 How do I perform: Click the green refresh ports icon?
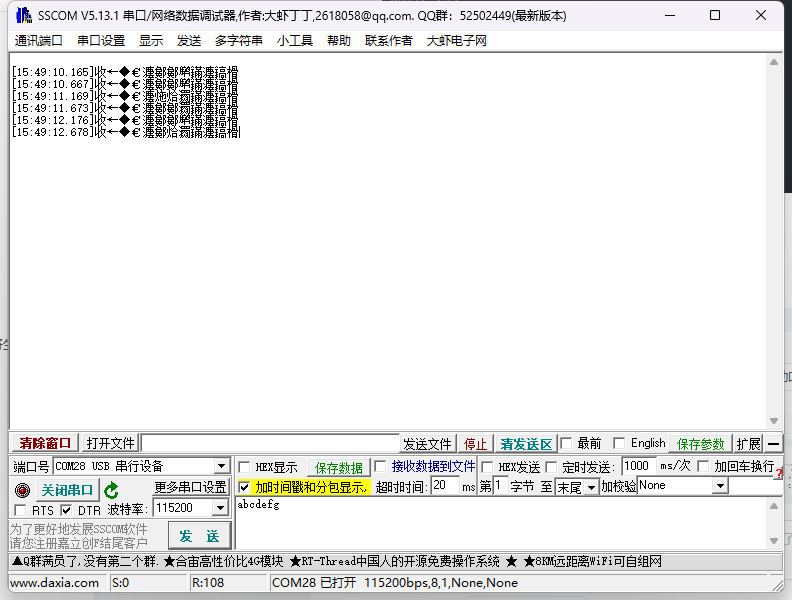(x=111, y=490)
